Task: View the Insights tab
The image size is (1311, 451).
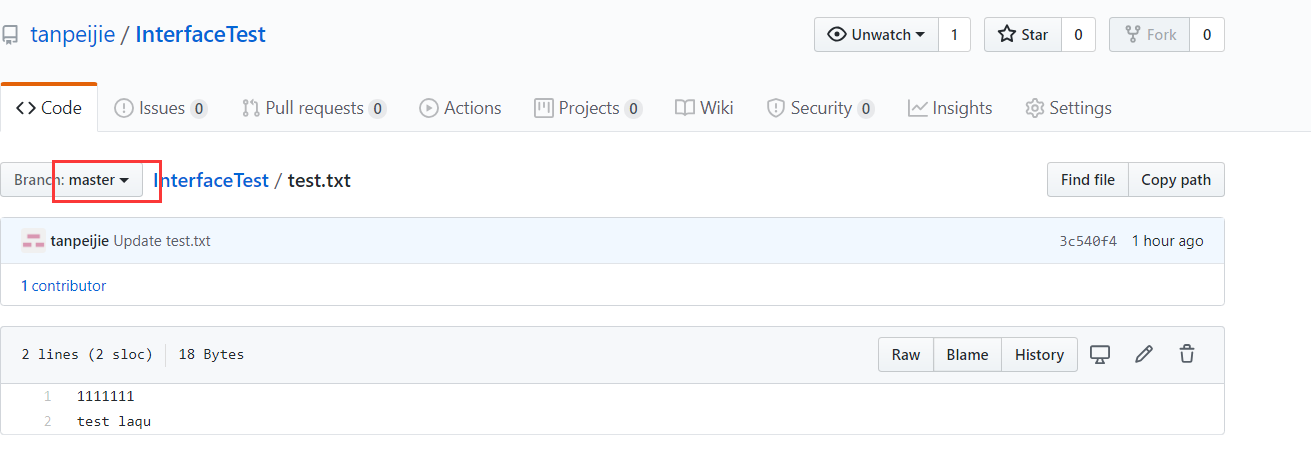Action: pyautogui.click(x=950, y=108)
